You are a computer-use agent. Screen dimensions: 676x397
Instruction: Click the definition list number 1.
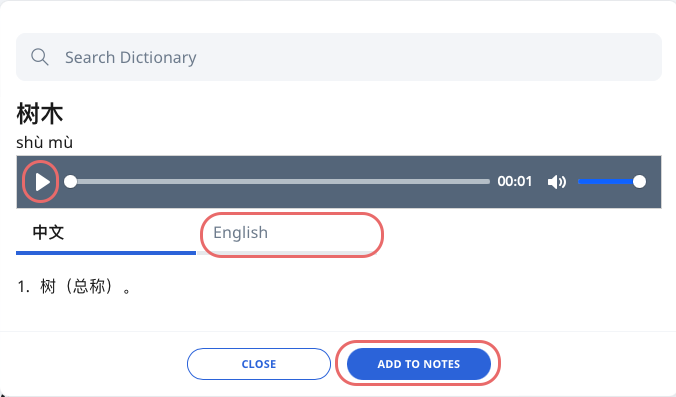click(x=23, y=286)
